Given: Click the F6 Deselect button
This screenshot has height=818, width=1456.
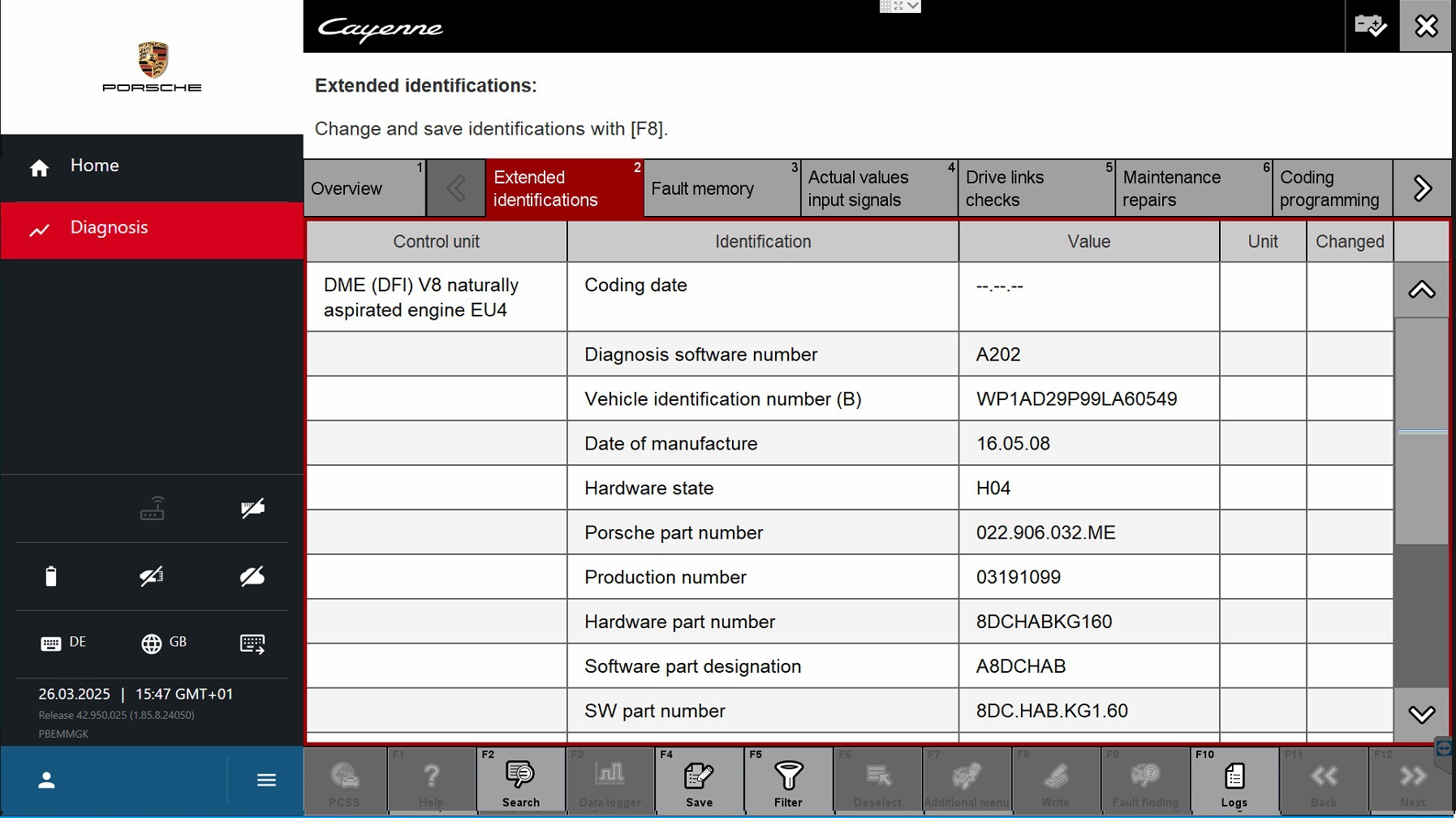Looking at the screenshot, I should (877, 781).
